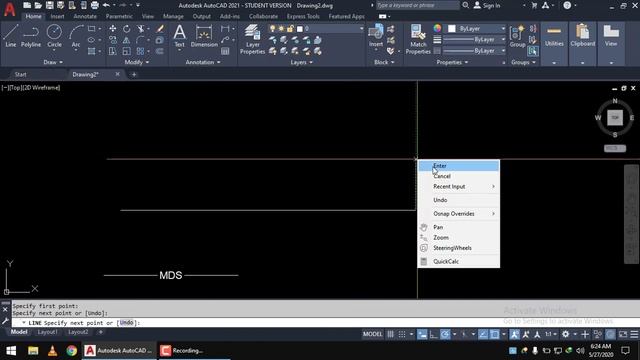
Task: Click the MODEL space button
Action: (x=372, y=334)
